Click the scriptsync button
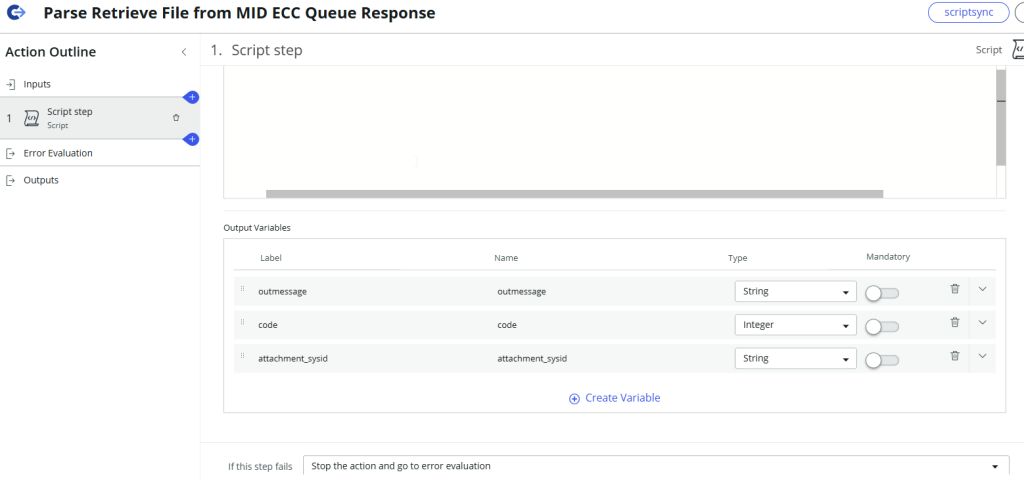Image resolution: width=1024 pixels, height=487 pixels. coord(968,12)
